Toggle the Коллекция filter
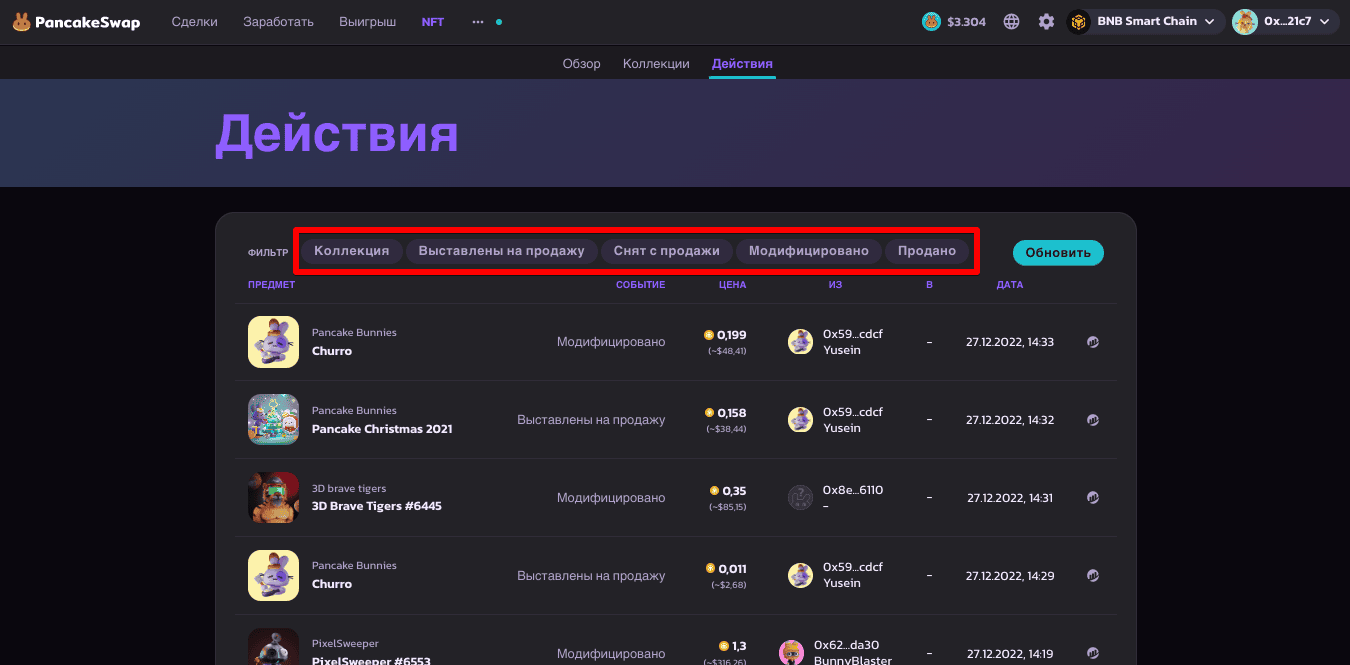The height and width of the screenshot is (665, 1350). click(x=351, y=251)
